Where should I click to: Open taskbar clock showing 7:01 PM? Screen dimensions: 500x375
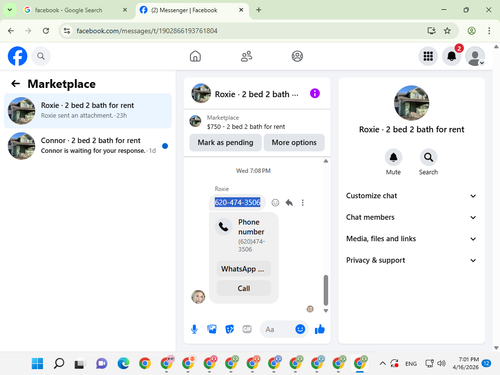click(466, 363)
